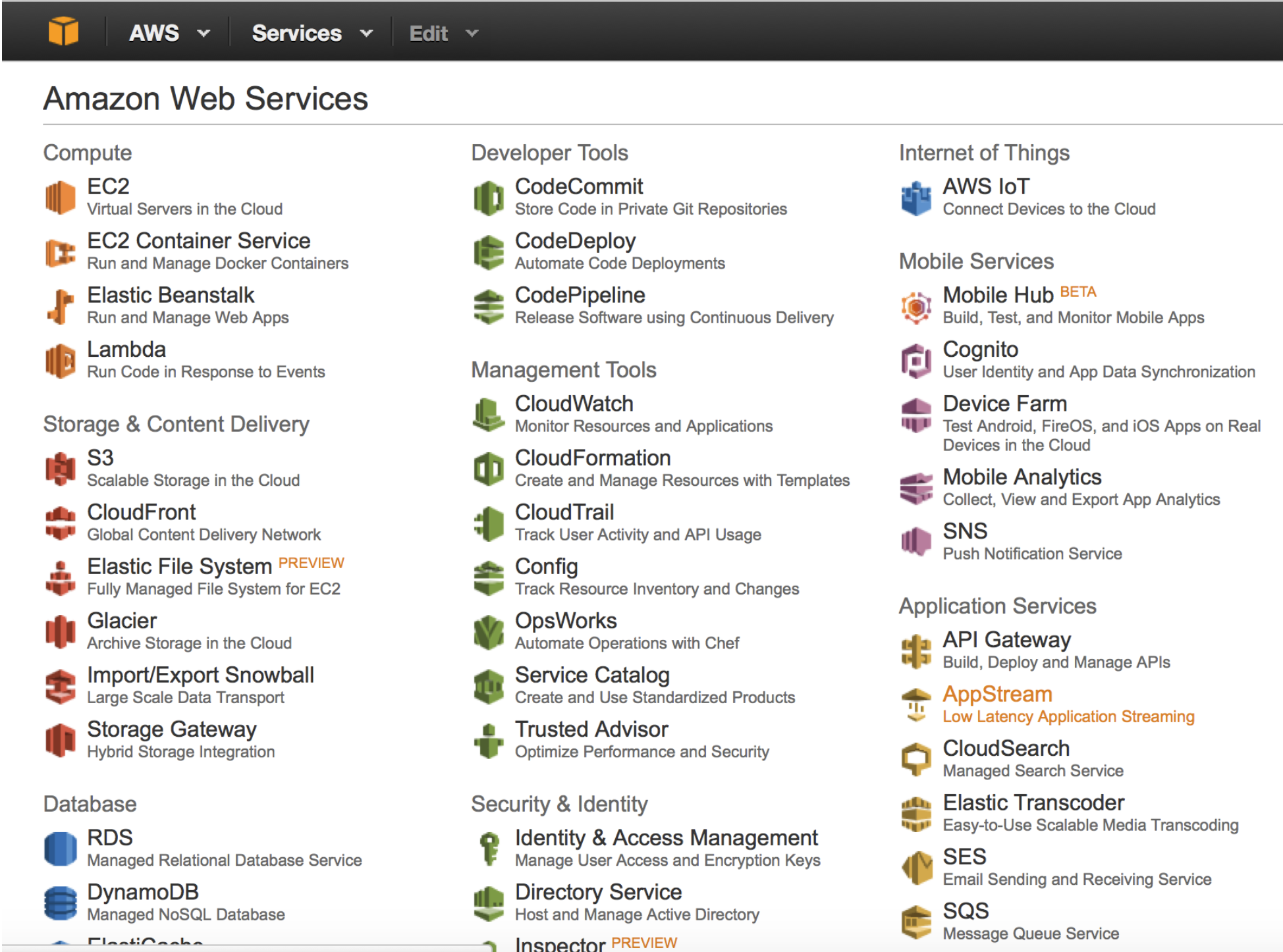Click 'Optimize Performance and Security' text
This screenshot has width=1283, height=952.
point(641,752)
